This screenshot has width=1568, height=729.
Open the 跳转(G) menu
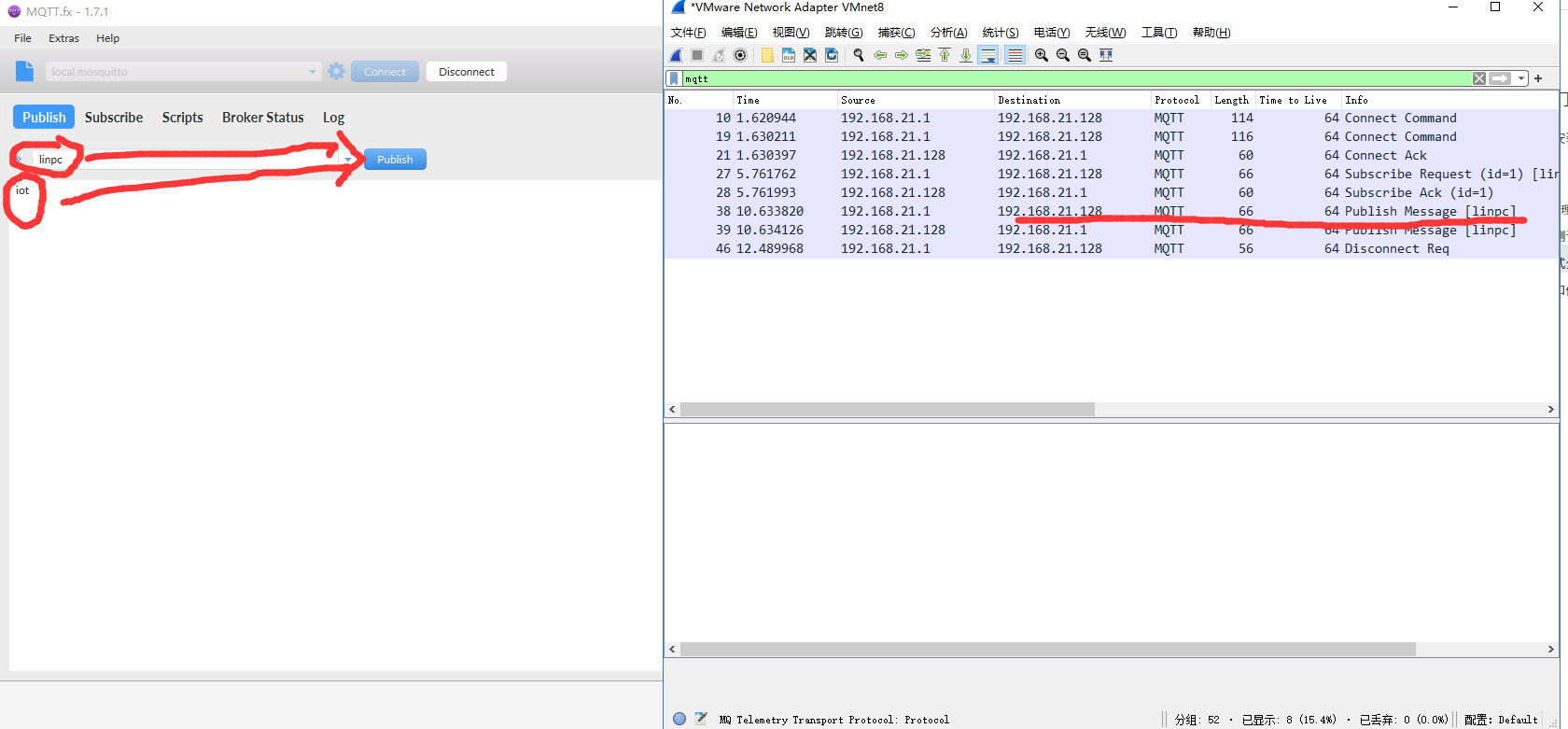pos(844,33)
